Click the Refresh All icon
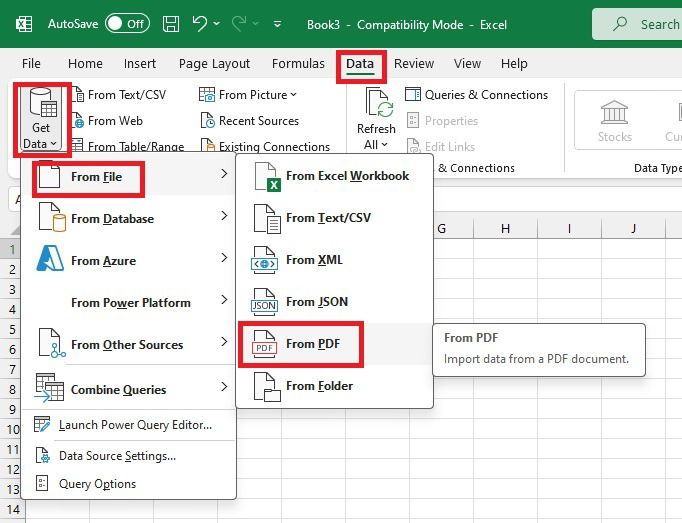Viewport: 682px width, 523px height. pos(379,104)
